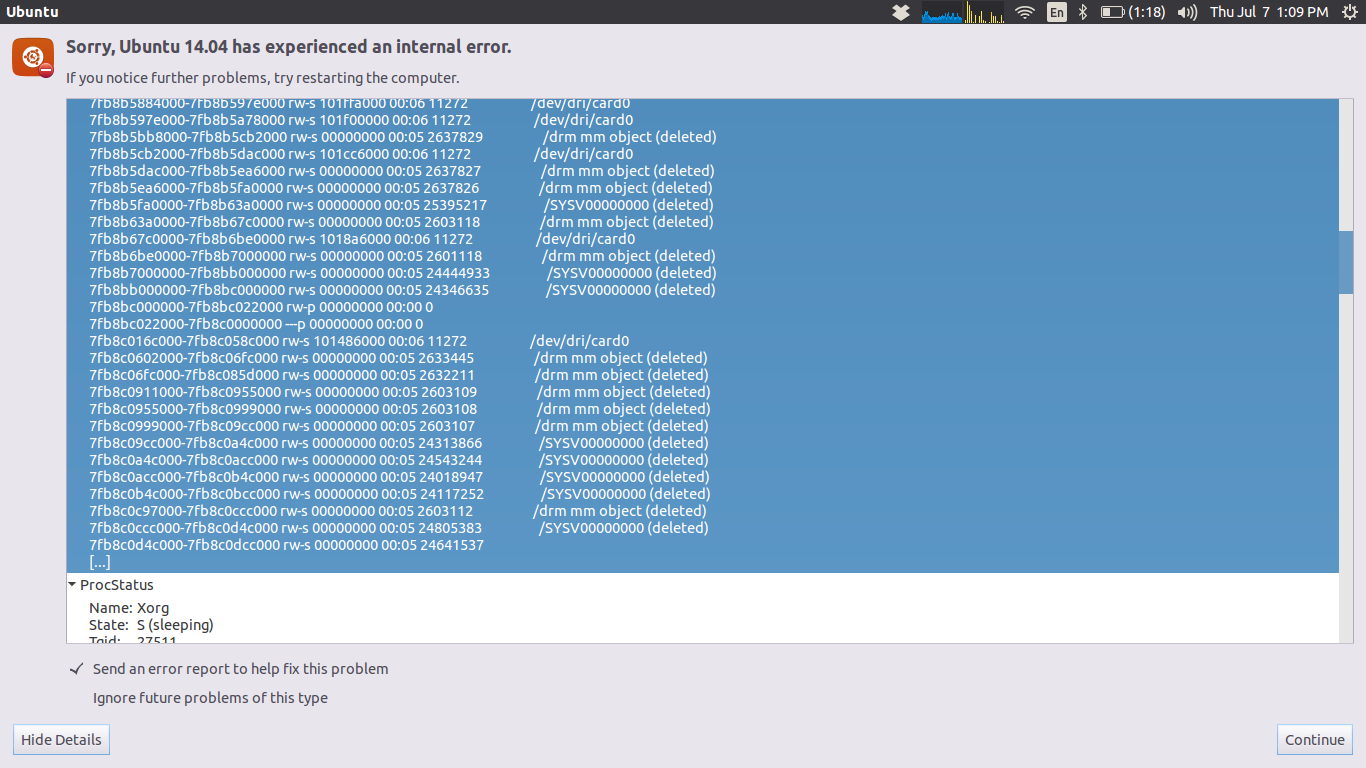Select the SYSV line with inode 24018947
The image size is (1366, 768).
coord(400,477)
